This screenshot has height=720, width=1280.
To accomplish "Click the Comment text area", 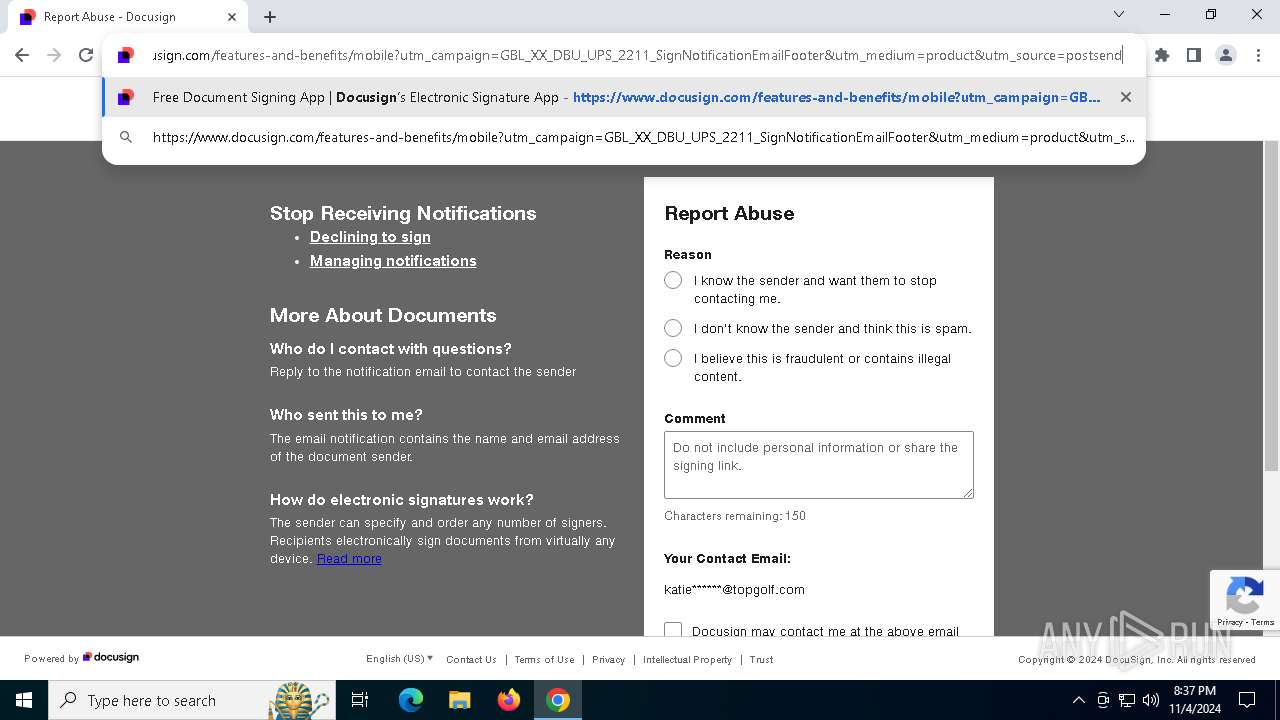I will coord(819,465).
